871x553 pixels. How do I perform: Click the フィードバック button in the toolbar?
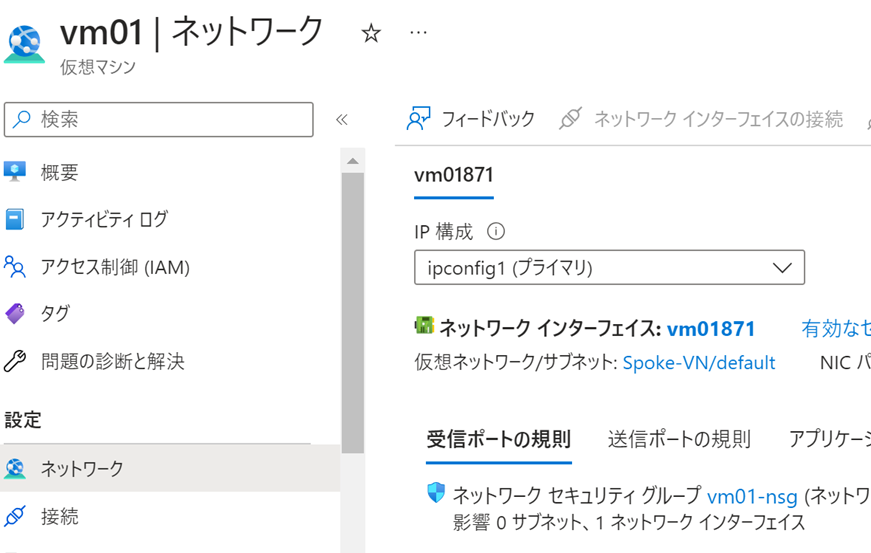pyautogui.click(x=471, y=119)
